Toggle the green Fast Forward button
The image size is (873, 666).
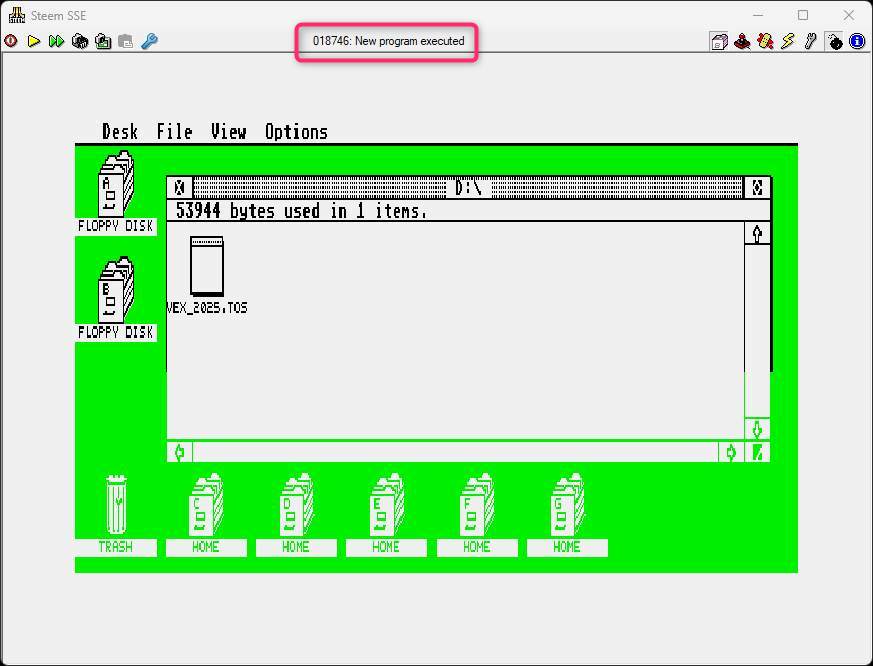point(56,41)
